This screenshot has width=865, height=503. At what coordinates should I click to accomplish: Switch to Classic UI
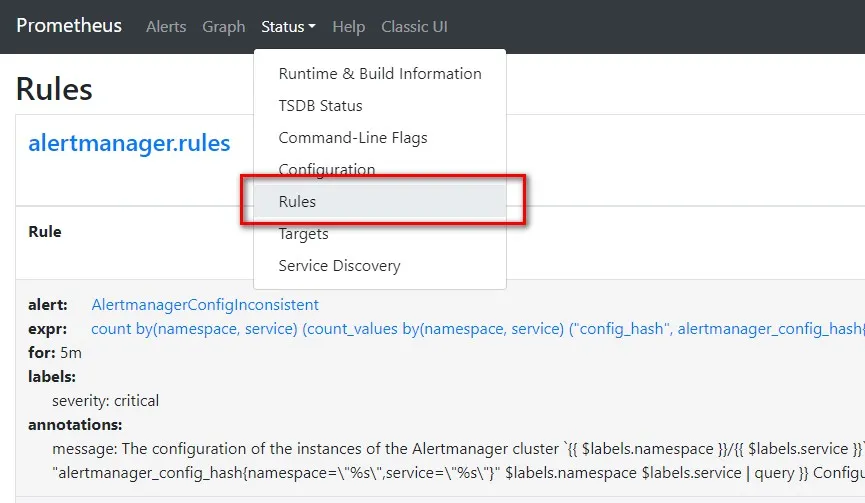tap(414, 26)
